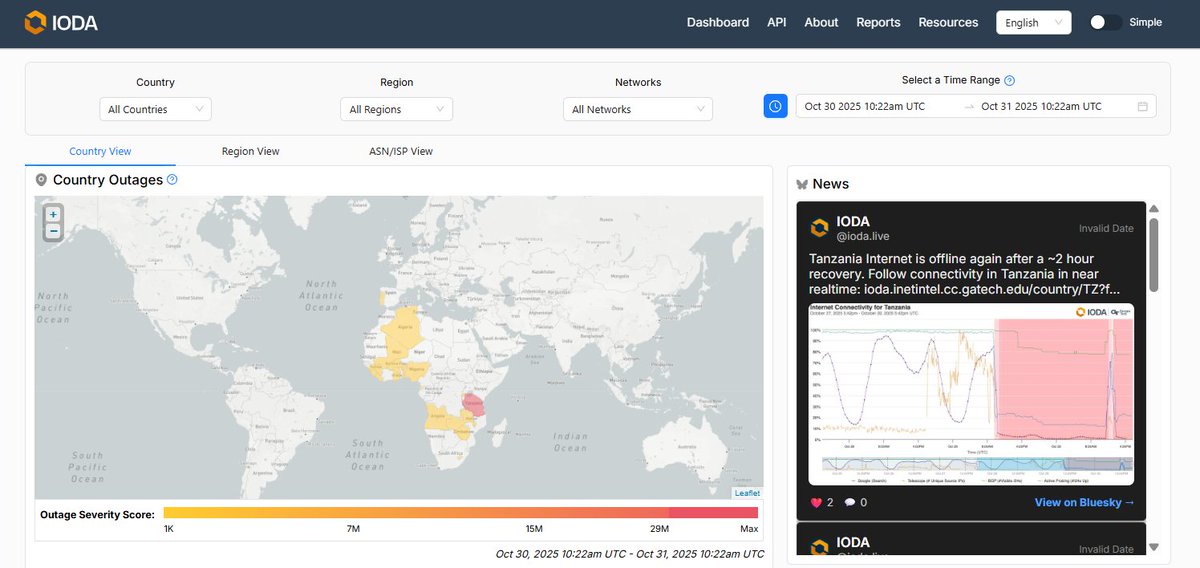Open the Leaflet attribution link
This screenshot has width=1200, height=568.
click(747, 493)
